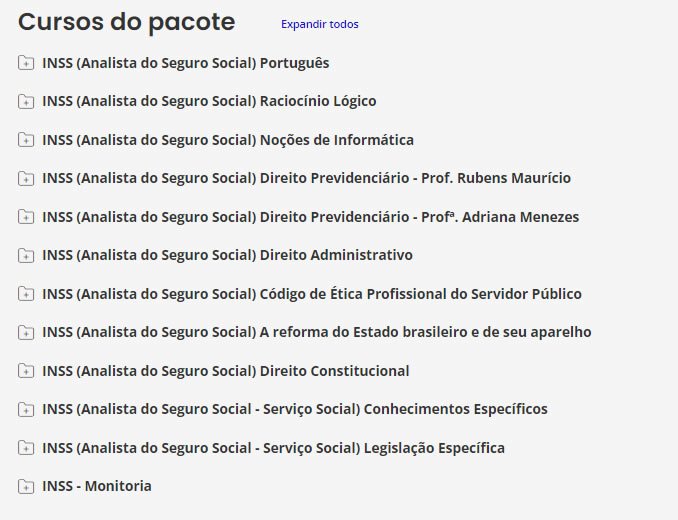Click folder icon for Rubens Maurício course
This screenshot has width=678, height=520.
(x=26, y=178)
